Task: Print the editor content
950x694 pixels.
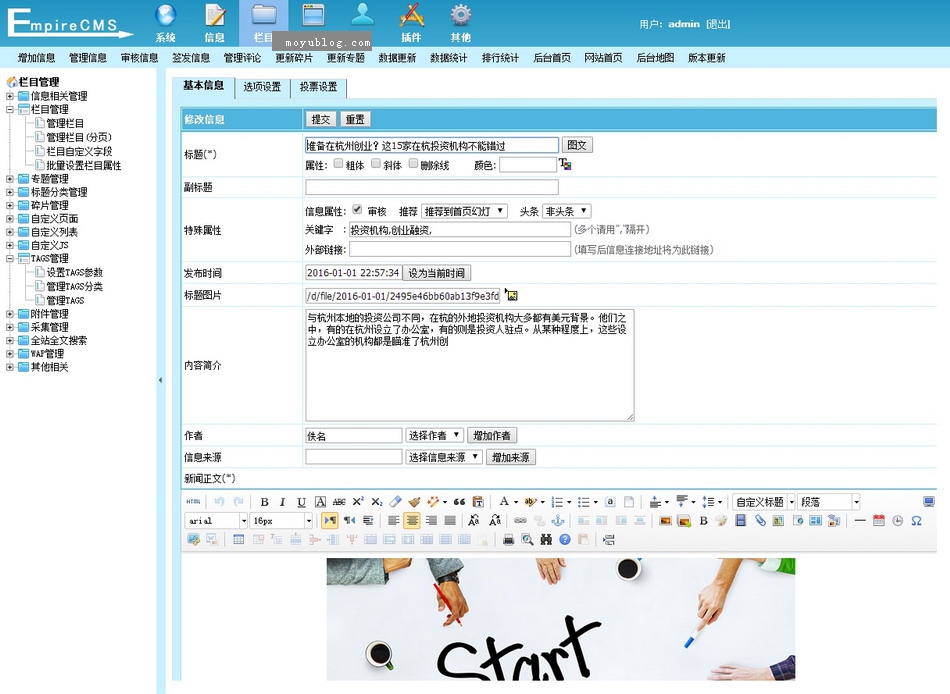Action: [x=508, y=539]
